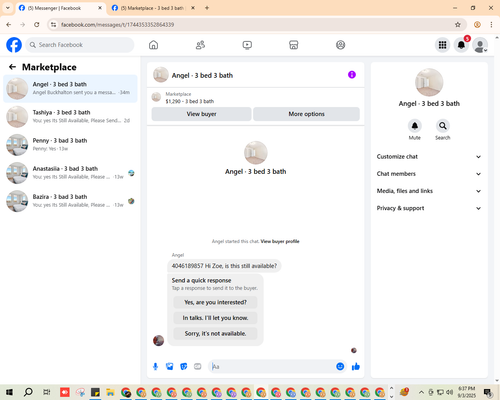Screen dimensions: 500x400
Task: Switch to Marketplace - 3 bed 3 bath tab
Action: pyautogui.click(x=152, y=8)
